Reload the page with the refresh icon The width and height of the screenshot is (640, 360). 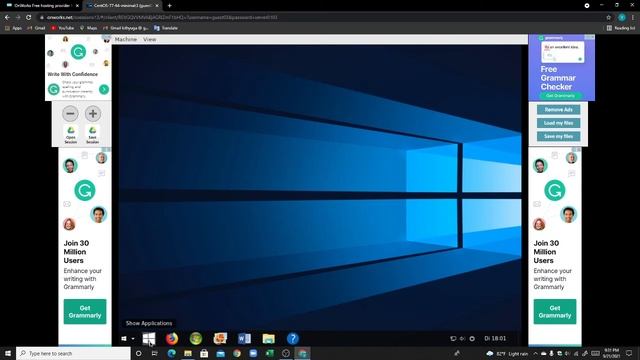click(x=29, y=17)
